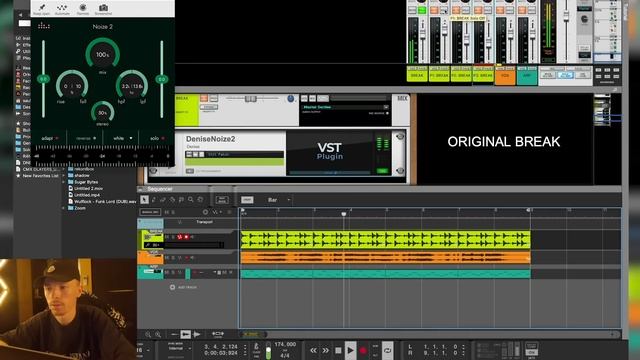640x360 pixels.
Task: Mute the BREAK track in sequencer
Action: pos(167,237)
